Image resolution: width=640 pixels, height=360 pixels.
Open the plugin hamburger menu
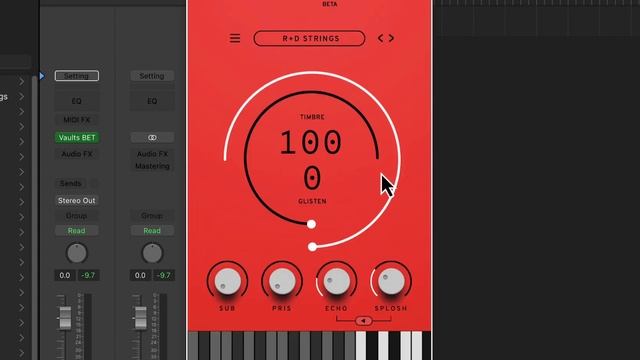(x=235, y=38)
